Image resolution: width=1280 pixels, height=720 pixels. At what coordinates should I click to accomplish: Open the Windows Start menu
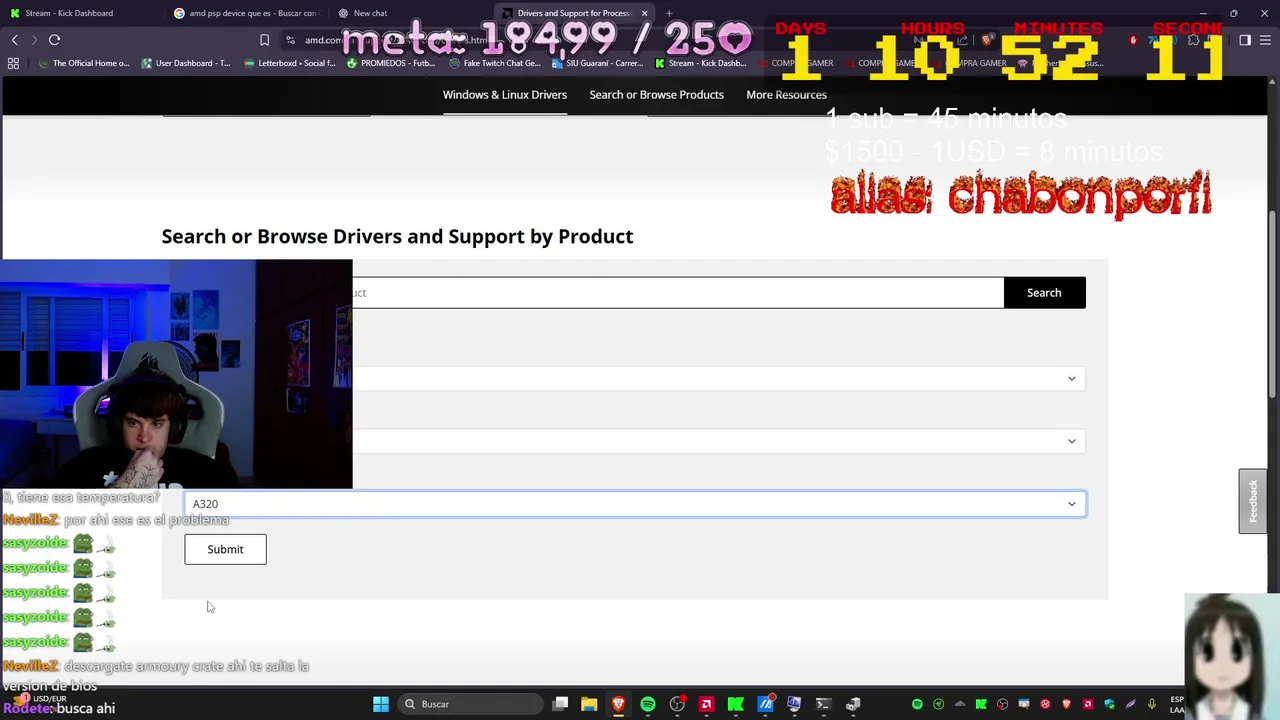click(380, 704)
